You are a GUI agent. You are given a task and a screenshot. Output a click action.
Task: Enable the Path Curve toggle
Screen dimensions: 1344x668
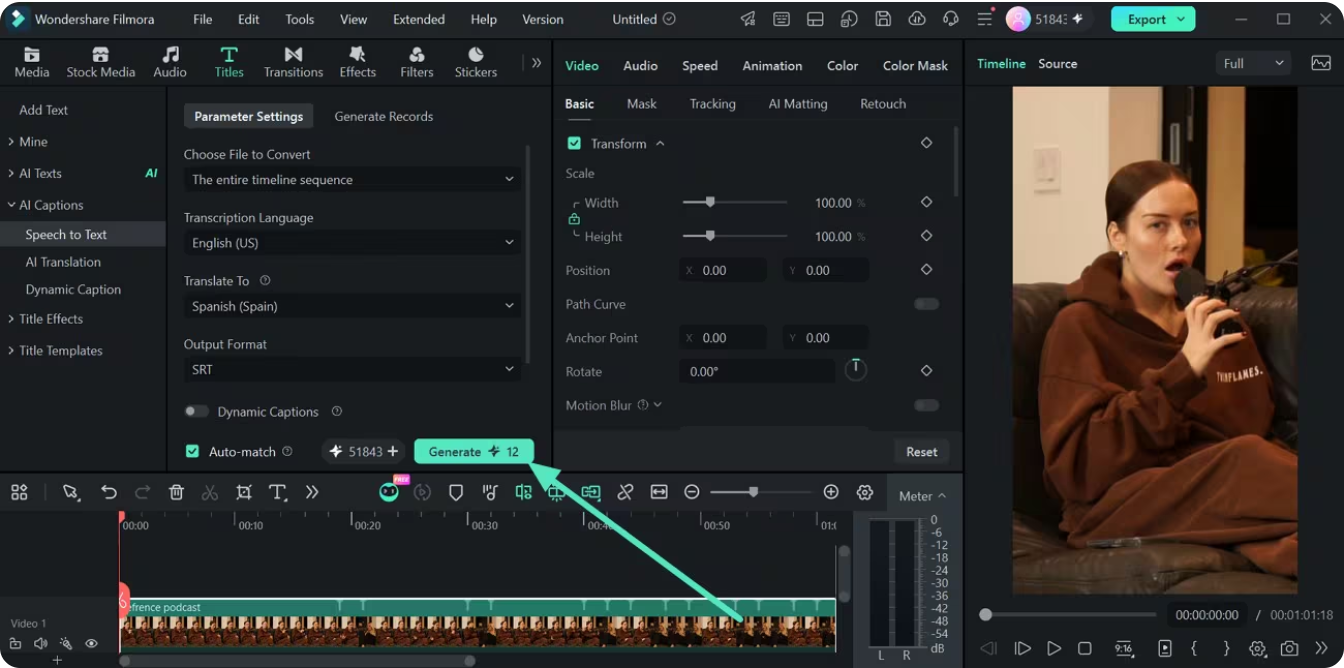pos(927,304)
